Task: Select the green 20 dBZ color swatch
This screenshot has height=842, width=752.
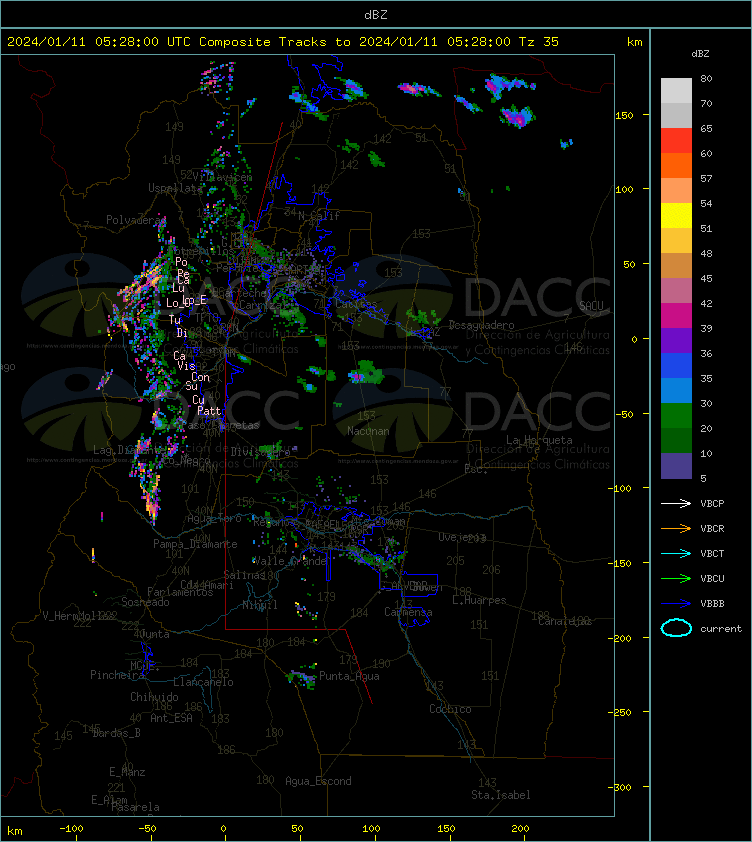Action: coord(676,416)
